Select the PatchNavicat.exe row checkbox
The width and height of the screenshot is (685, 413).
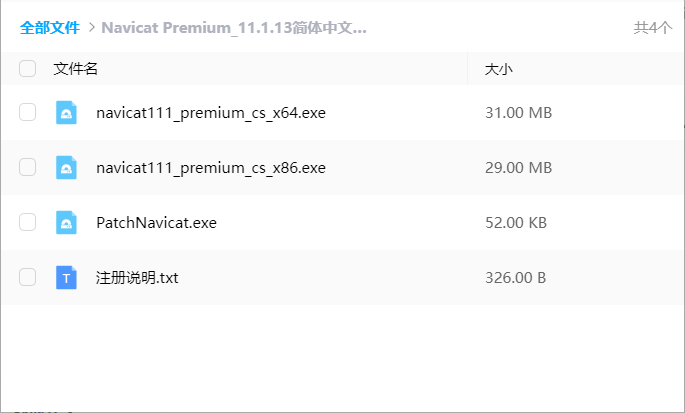click(28, 222)
